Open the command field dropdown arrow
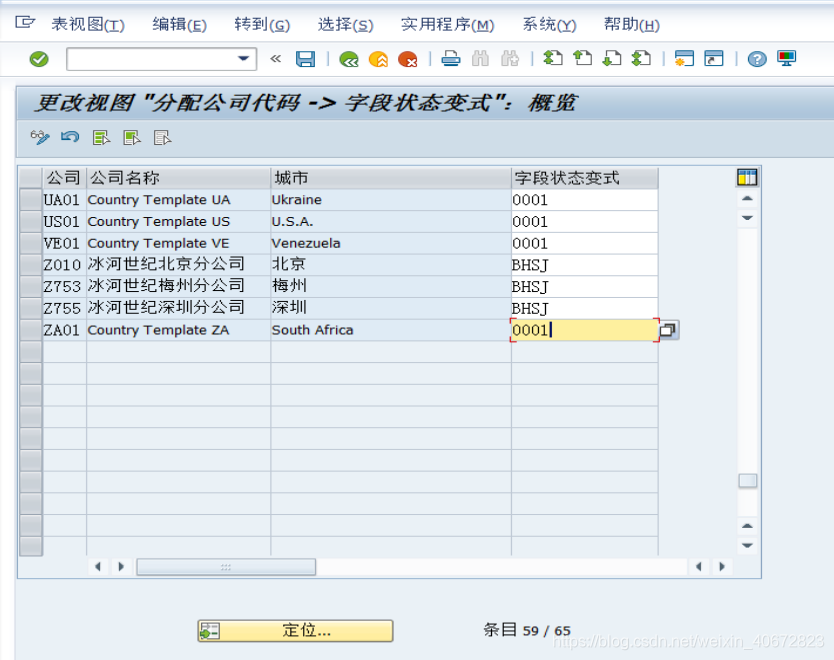The height and width of the screenshot is (660, 834). click(x=244, y=59)
